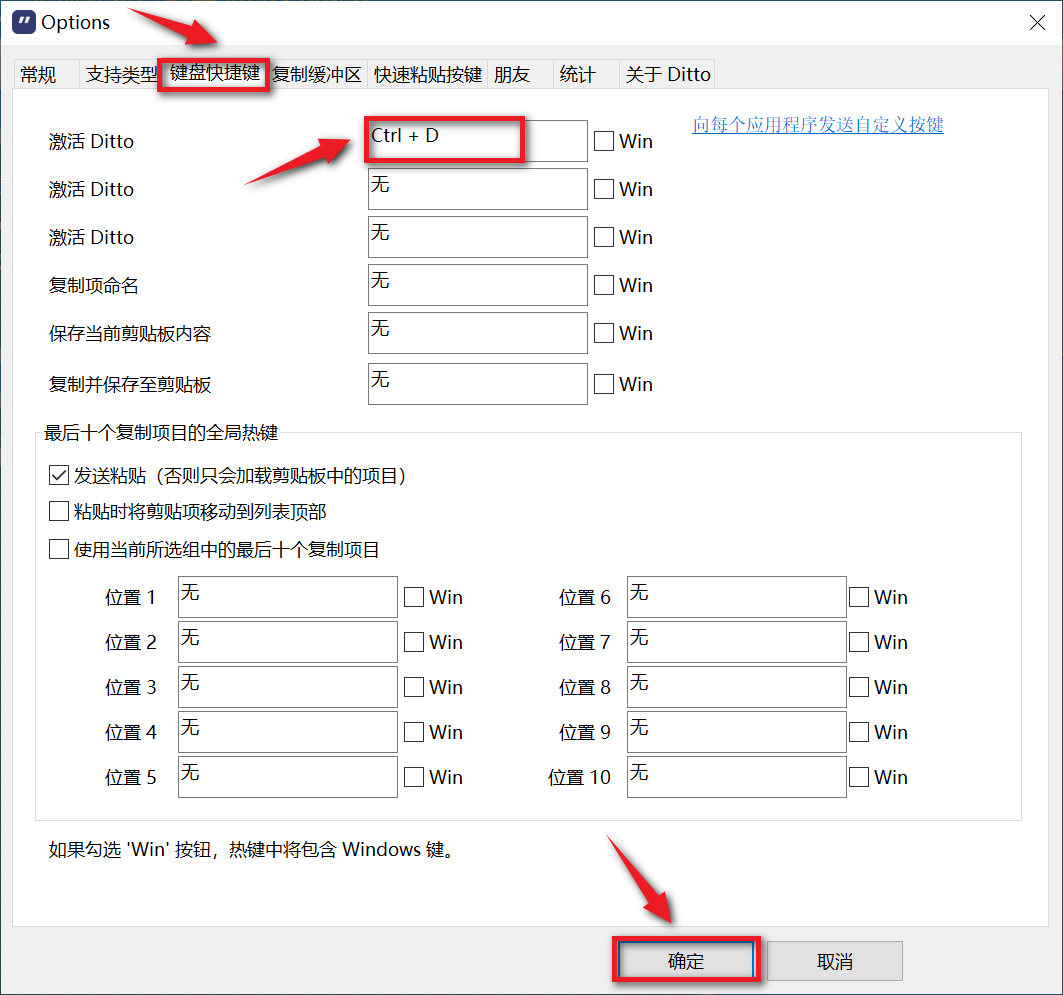Click the 位置 8 hotkey field
Screen dimensions: 1063x995
tap(736, 687)
